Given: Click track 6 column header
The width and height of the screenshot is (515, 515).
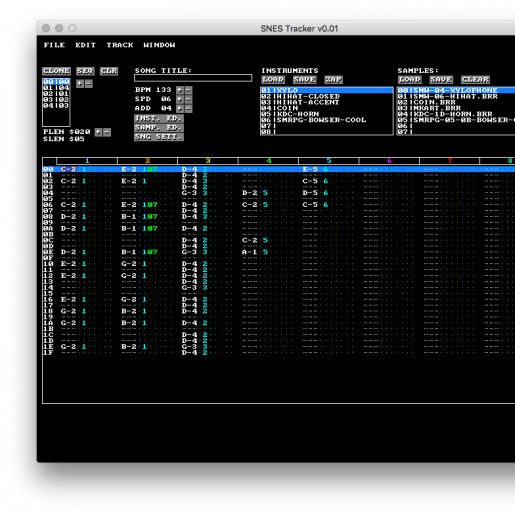Looking at the screenshot, I should coord(389,161).
